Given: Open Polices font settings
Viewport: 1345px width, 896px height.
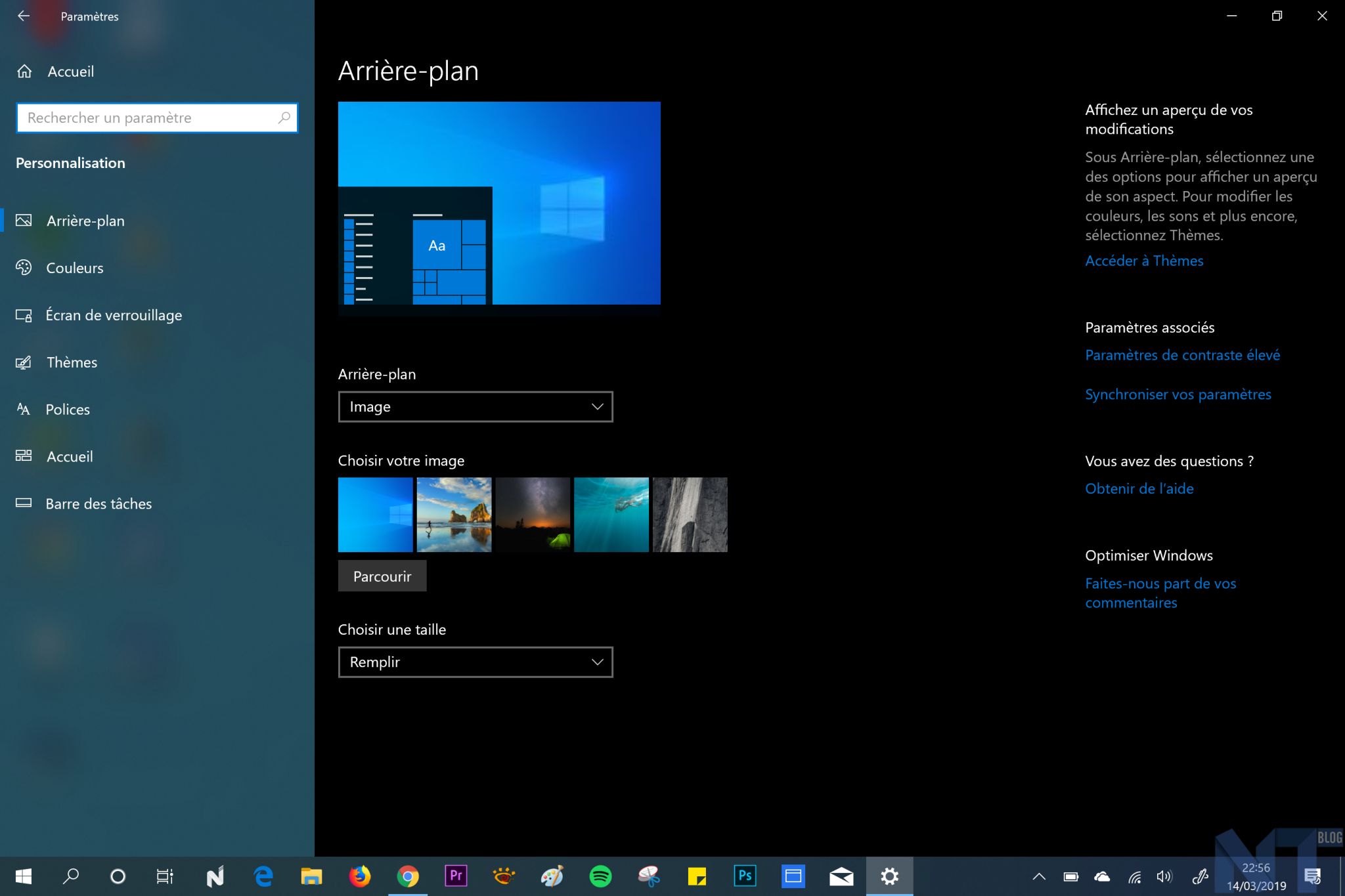Looking at the screenshot, I should click(67, 410).
